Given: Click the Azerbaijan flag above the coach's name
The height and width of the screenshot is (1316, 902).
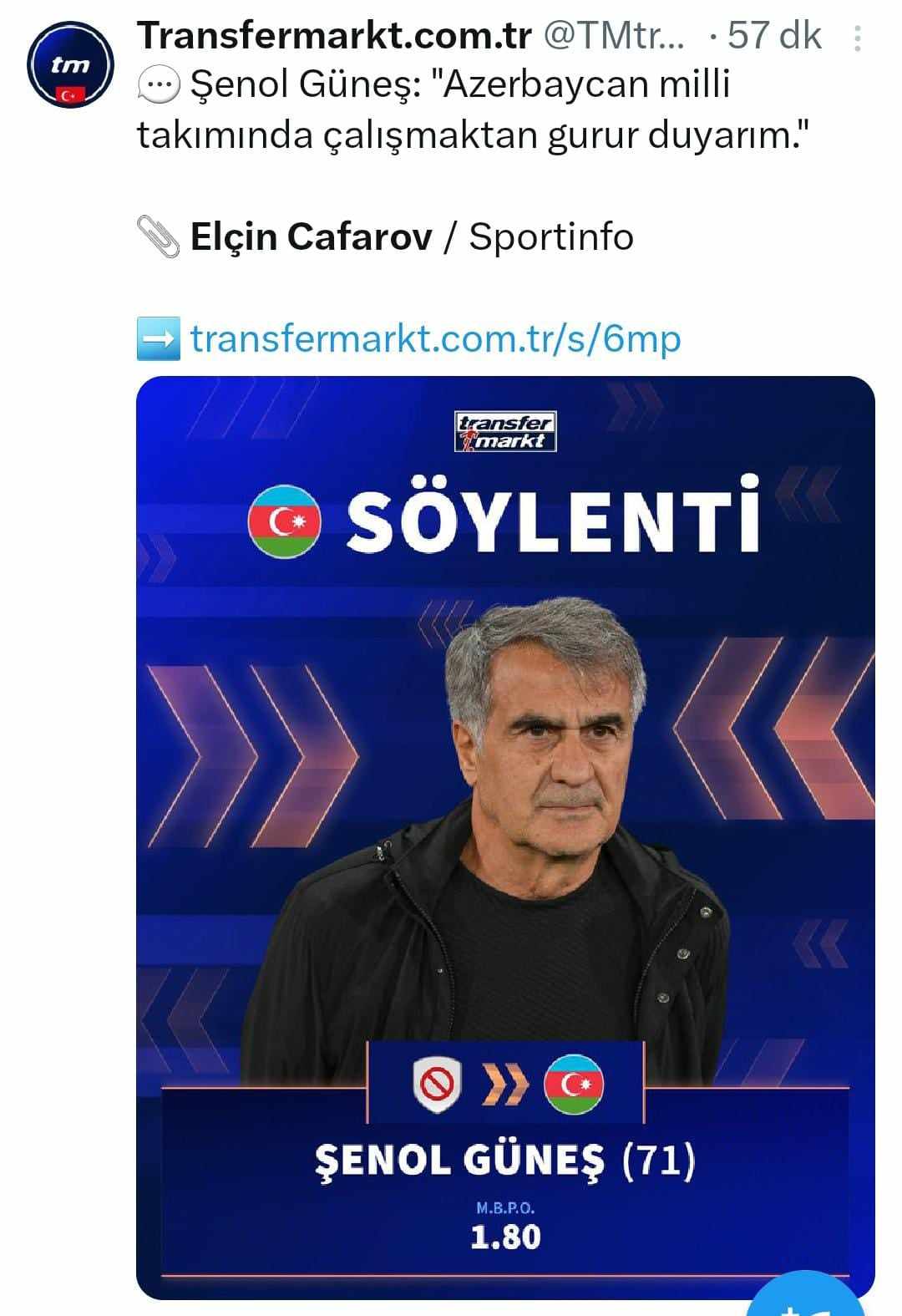Looking at the screenshot, I should pos(573,1085).
